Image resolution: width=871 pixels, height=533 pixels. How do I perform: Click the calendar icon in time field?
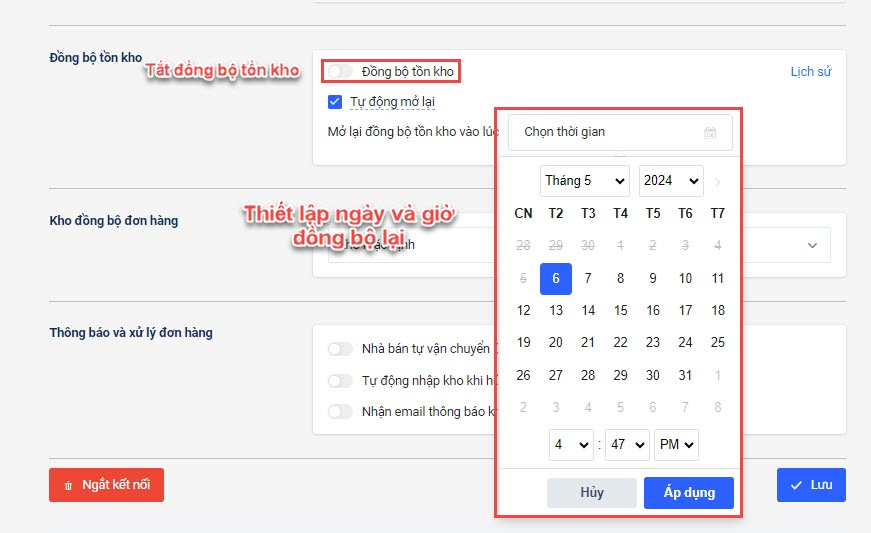[710, 133]
